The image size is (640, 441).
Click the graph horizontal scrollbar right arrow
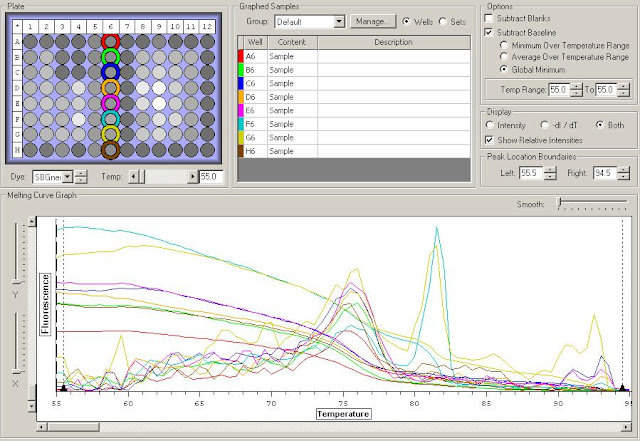[626, 427]
